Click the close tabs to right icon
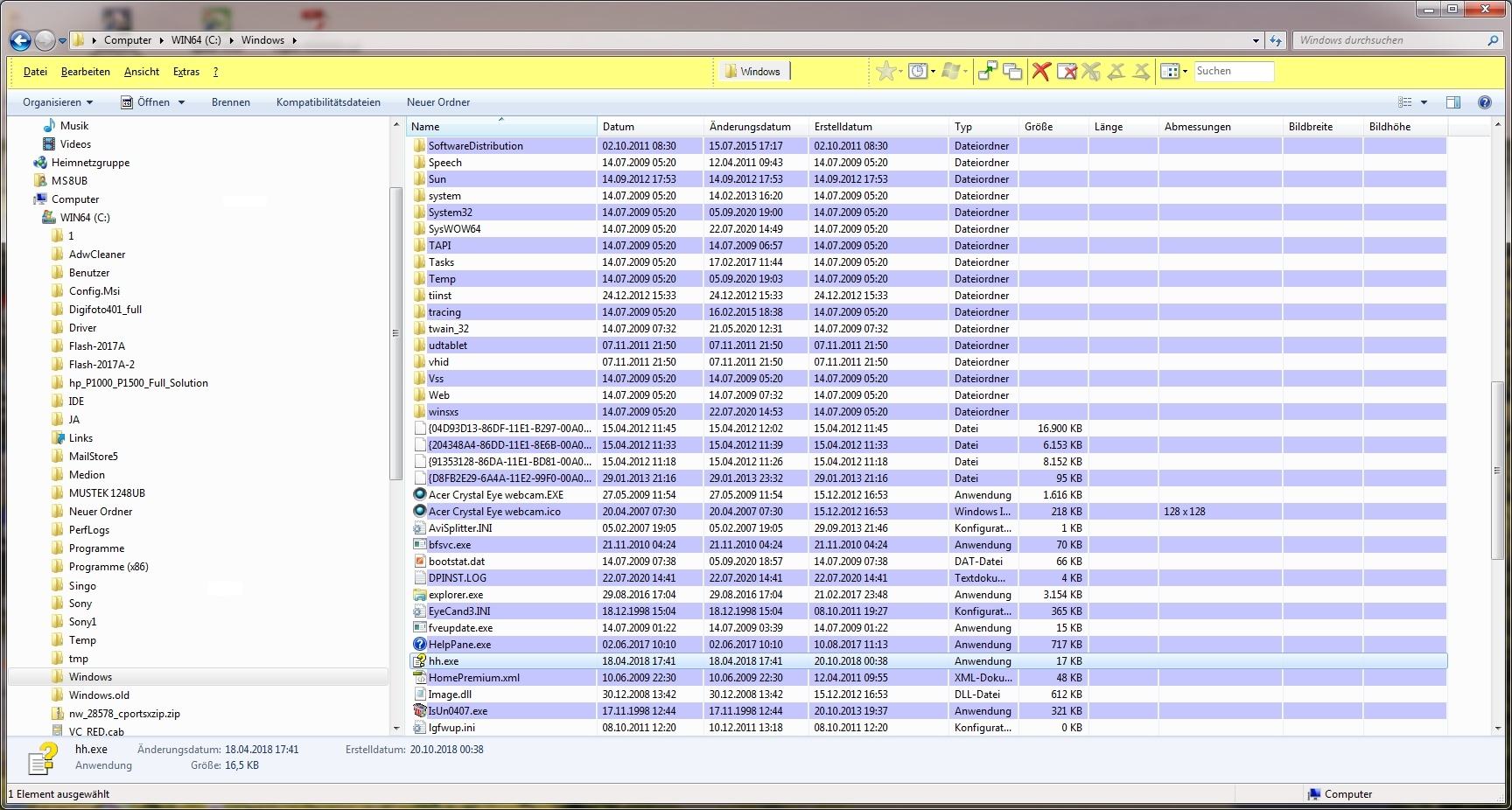This screenshot has height=810, width=1512. click(1141, 72)
